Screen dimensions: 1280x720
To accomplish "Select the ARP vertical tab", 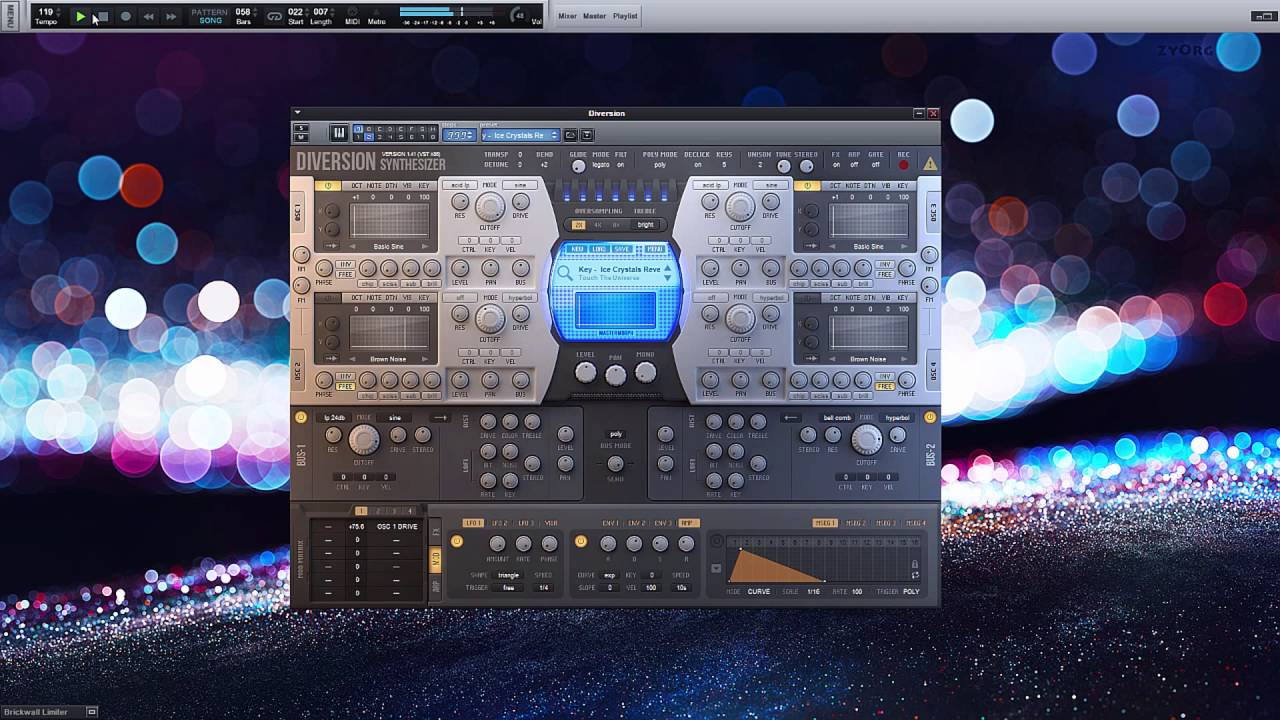I will click(435, 588).
